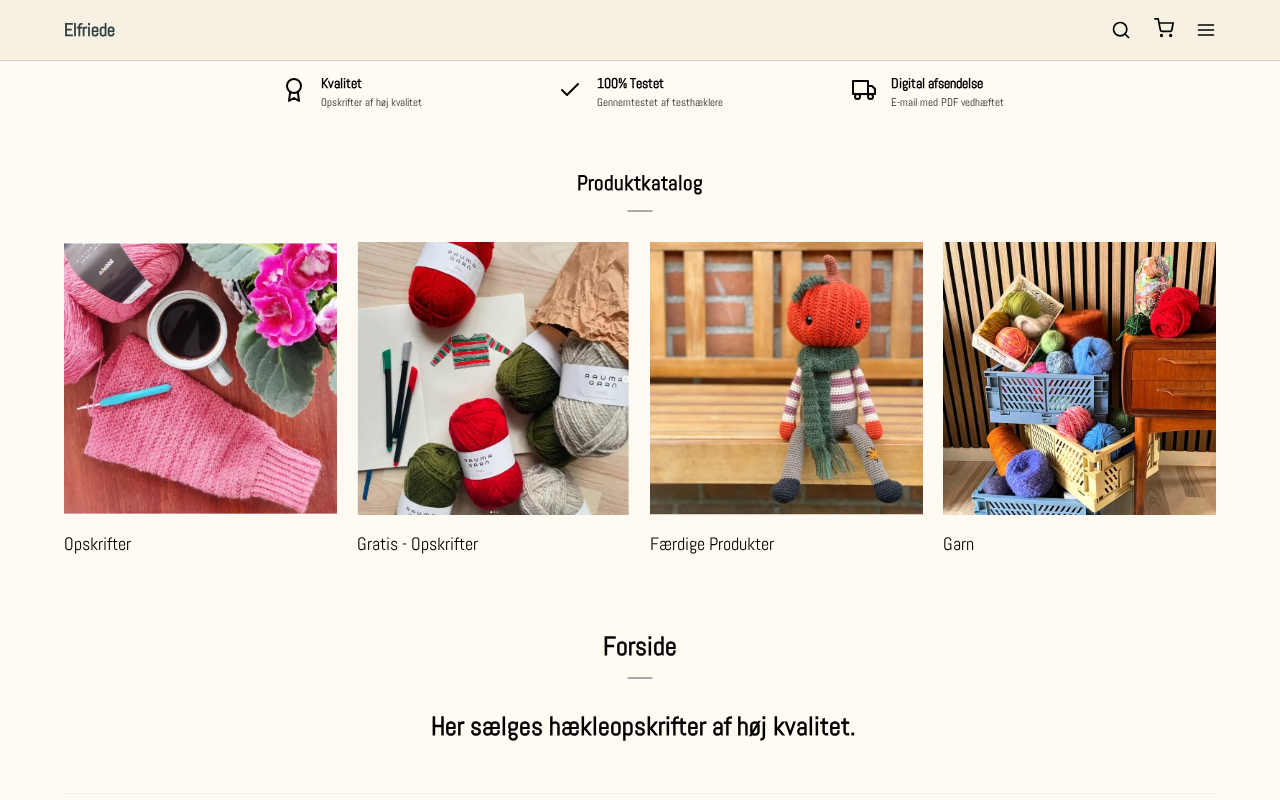
Task: Click the yarn crates thumbnail
Action: pyautogui.click(x=1079, y=378)
